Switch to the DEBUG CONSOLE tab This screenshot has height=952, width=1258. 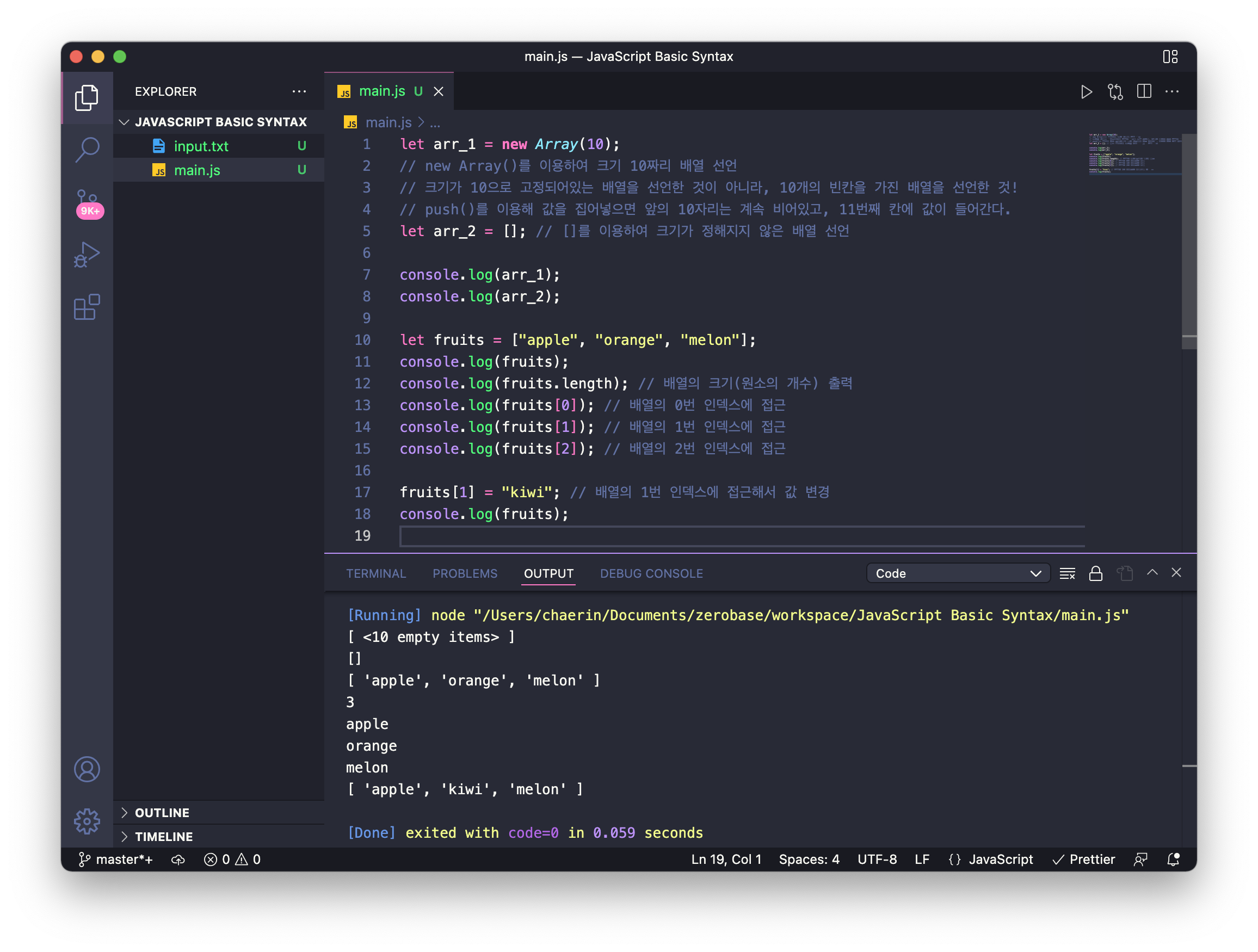click(651, 574)
